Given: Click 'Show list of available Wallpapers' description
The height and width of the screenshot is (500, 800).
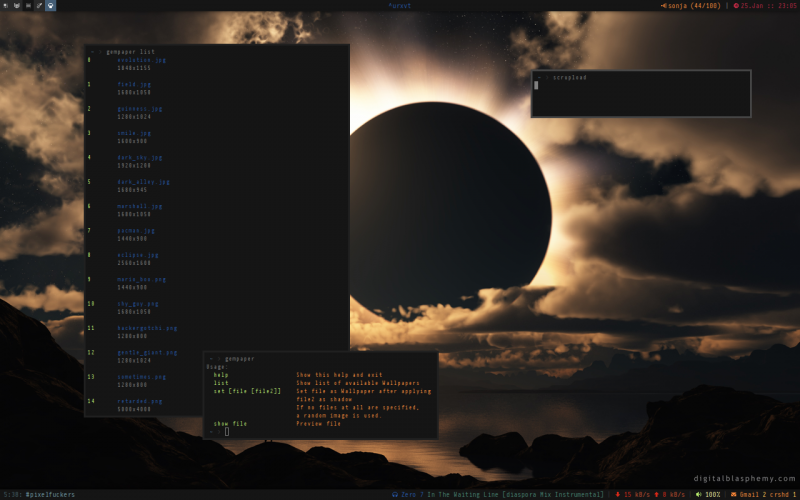Looking at the screenshot, I should pos(358,383).
